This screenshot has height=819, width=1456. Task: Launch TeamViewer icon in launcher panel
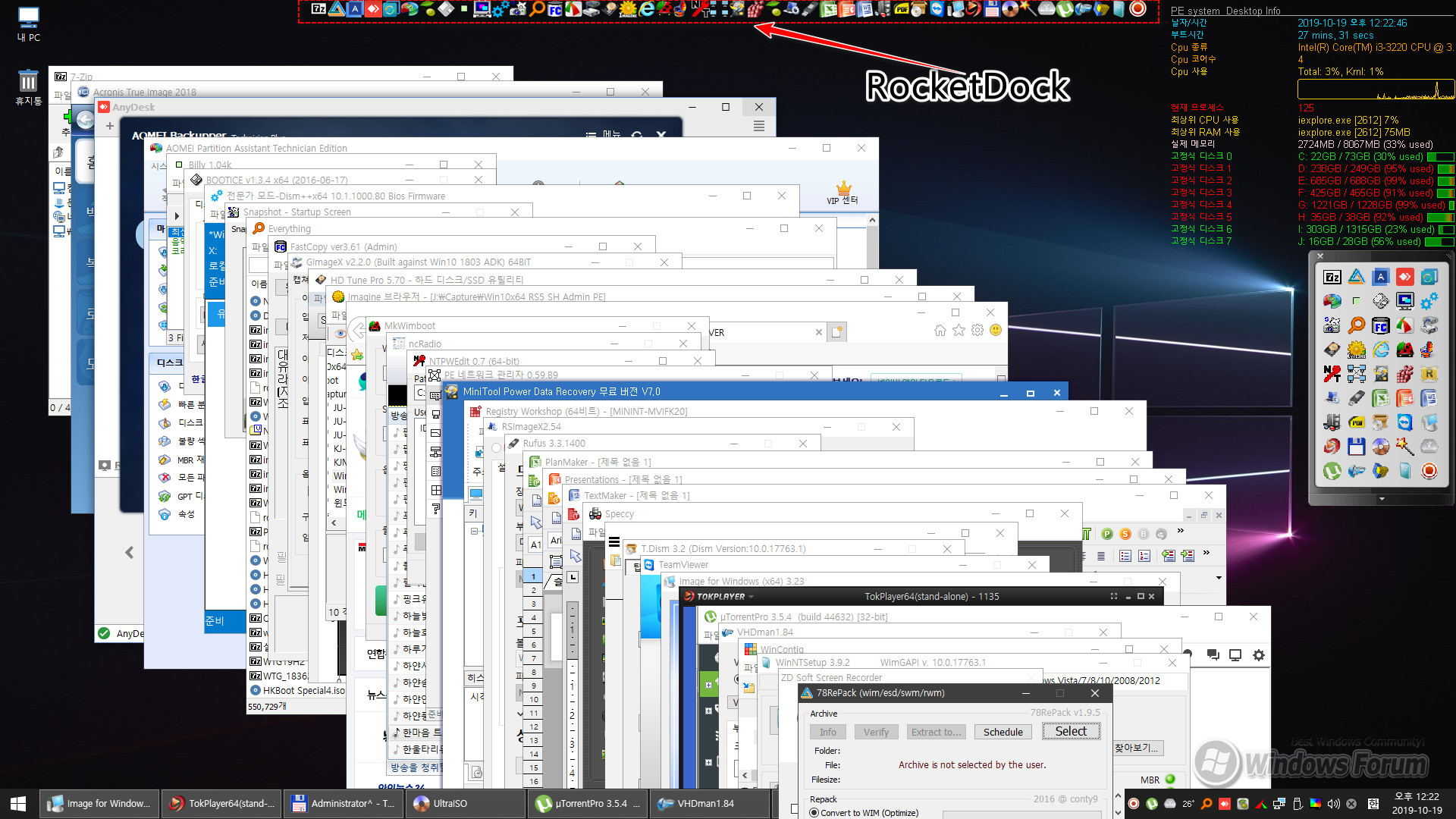point(1404,422)
